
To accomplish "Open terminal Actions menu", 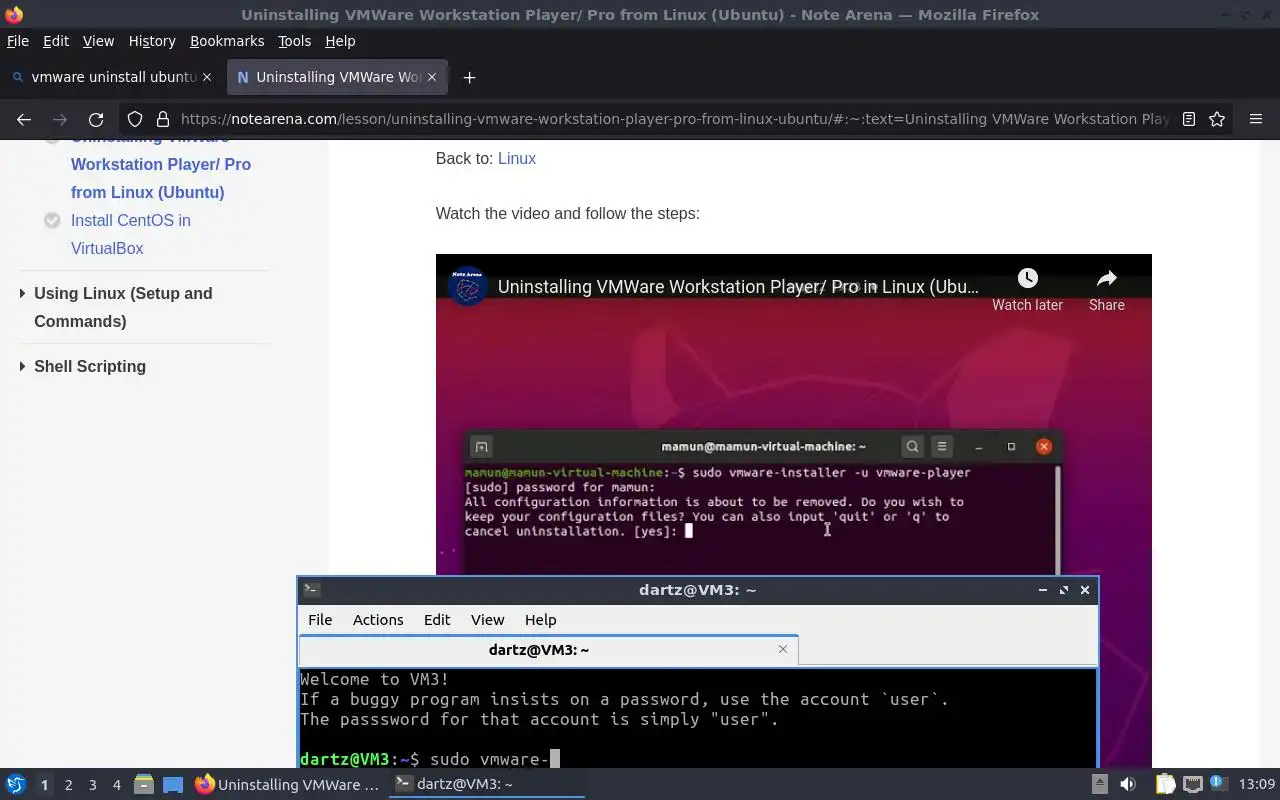I will point(378,620).
